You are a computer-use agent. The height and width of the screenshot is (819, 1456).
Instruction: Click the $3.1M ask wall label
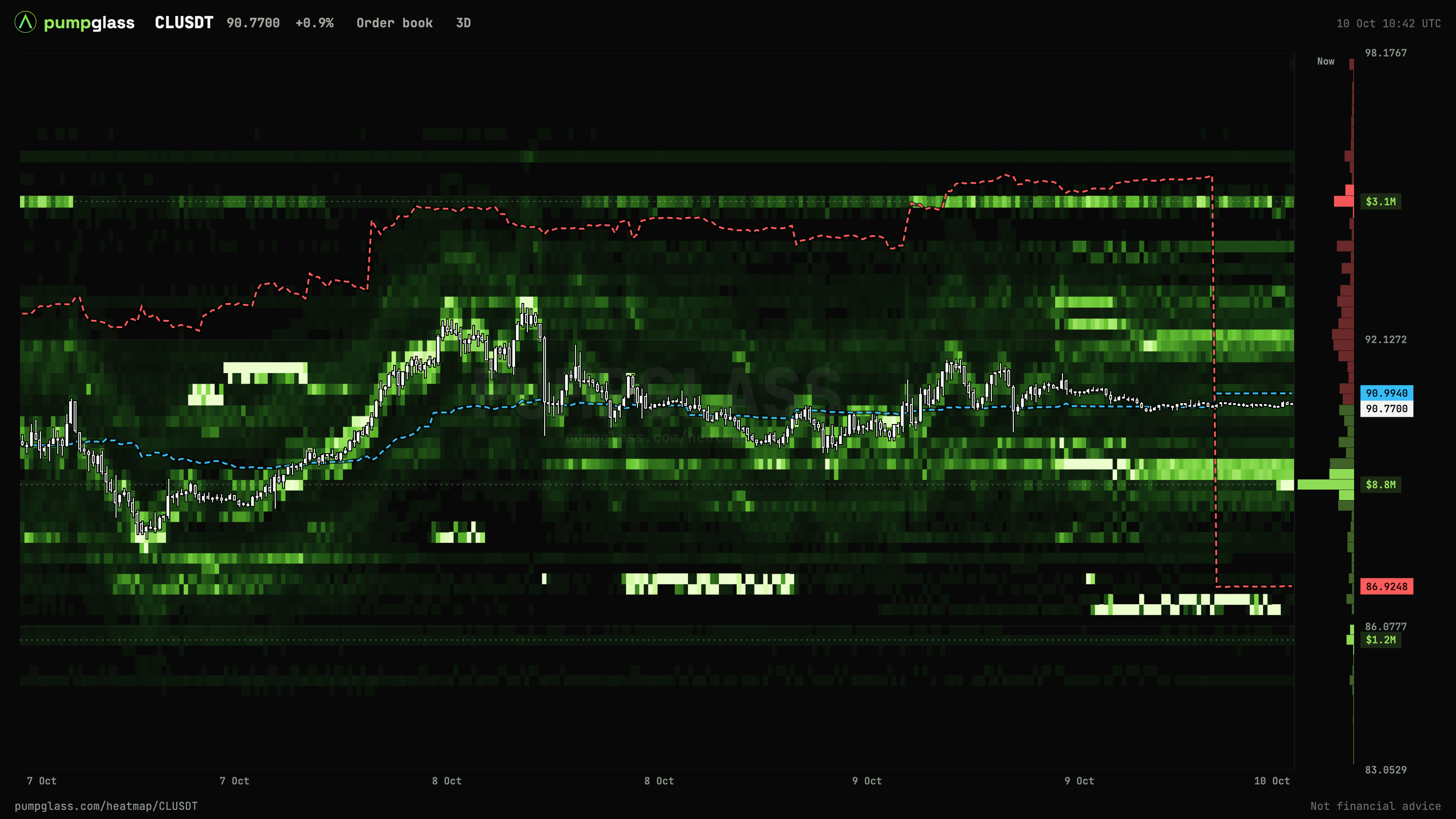point(1381,201)
